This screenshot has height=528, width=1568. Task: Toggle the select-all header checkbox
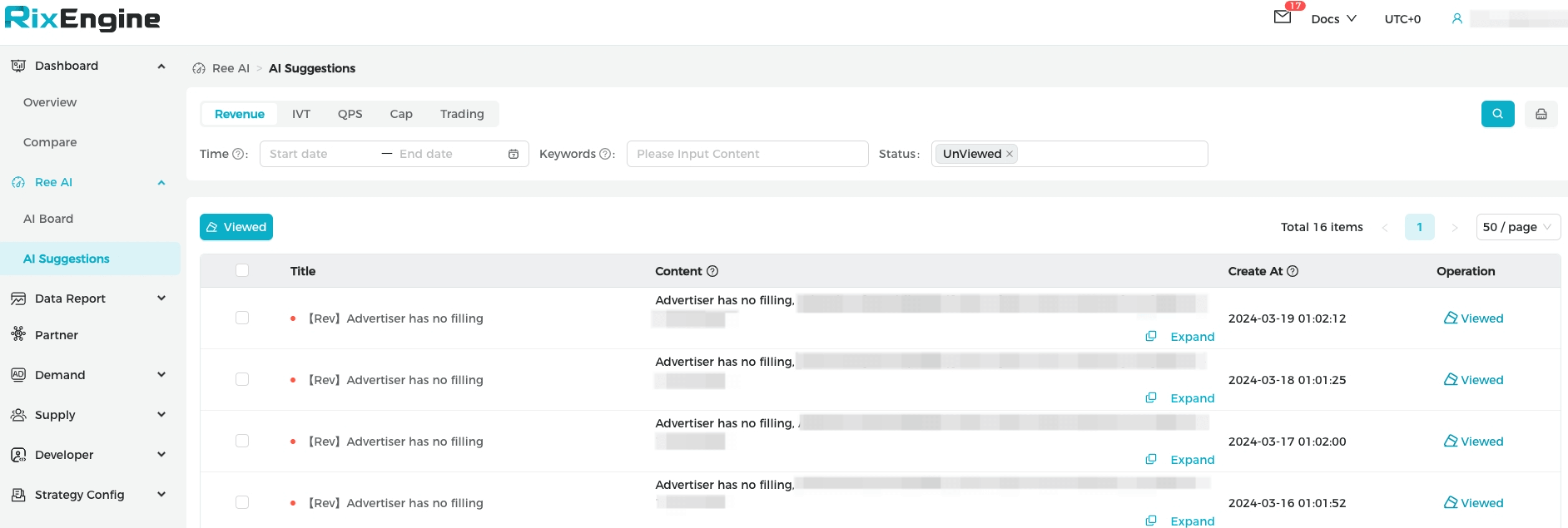242,270
